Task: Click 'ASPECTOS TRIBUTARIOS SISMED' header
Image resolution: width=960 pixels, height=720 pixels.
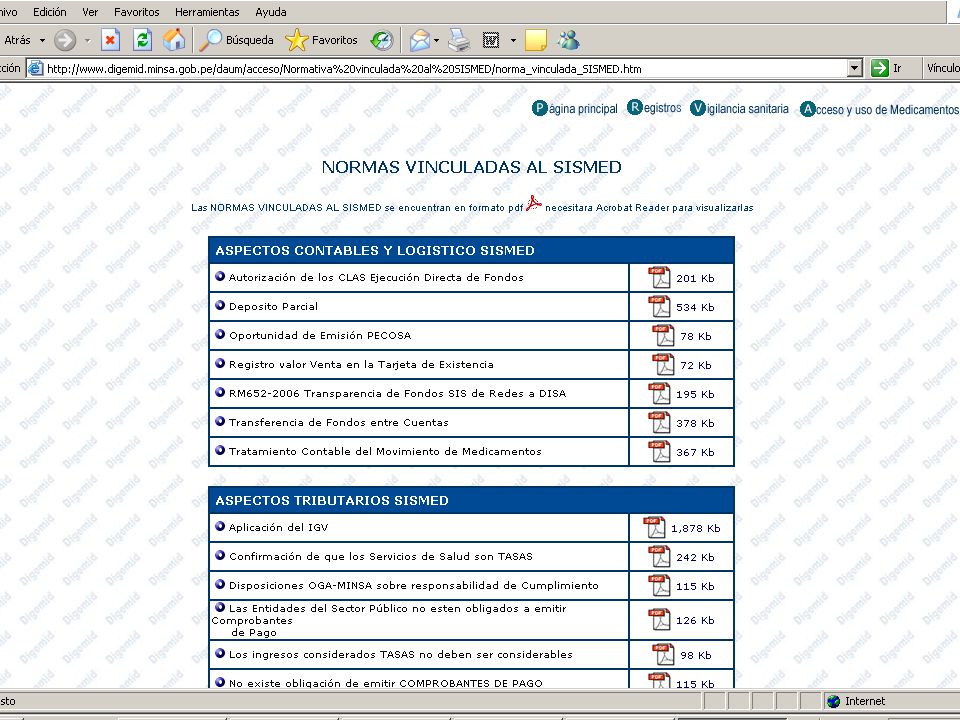Action: pos(332,501)
